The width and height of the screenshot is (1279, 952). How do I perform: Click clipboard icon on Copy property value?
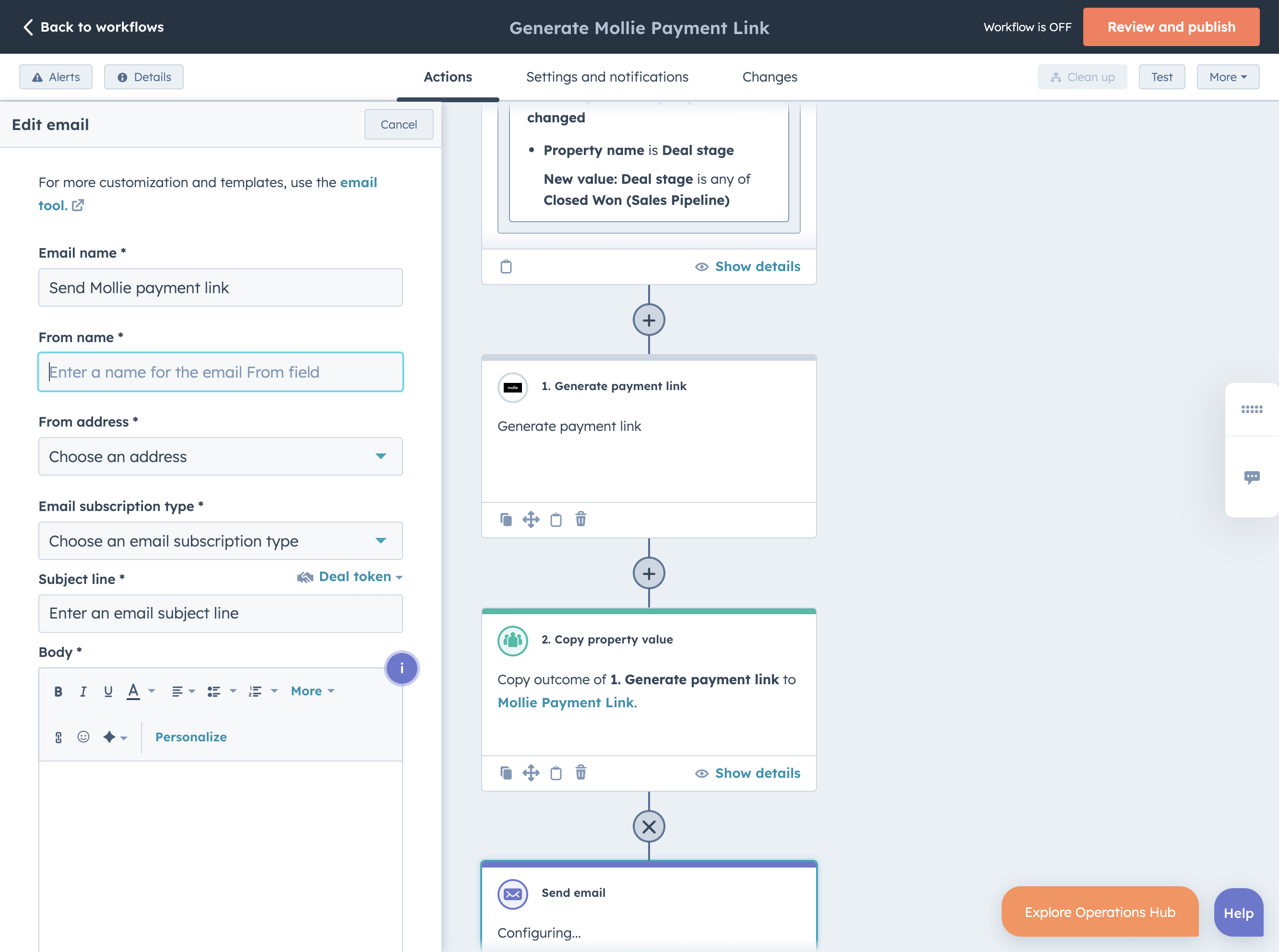556,773
